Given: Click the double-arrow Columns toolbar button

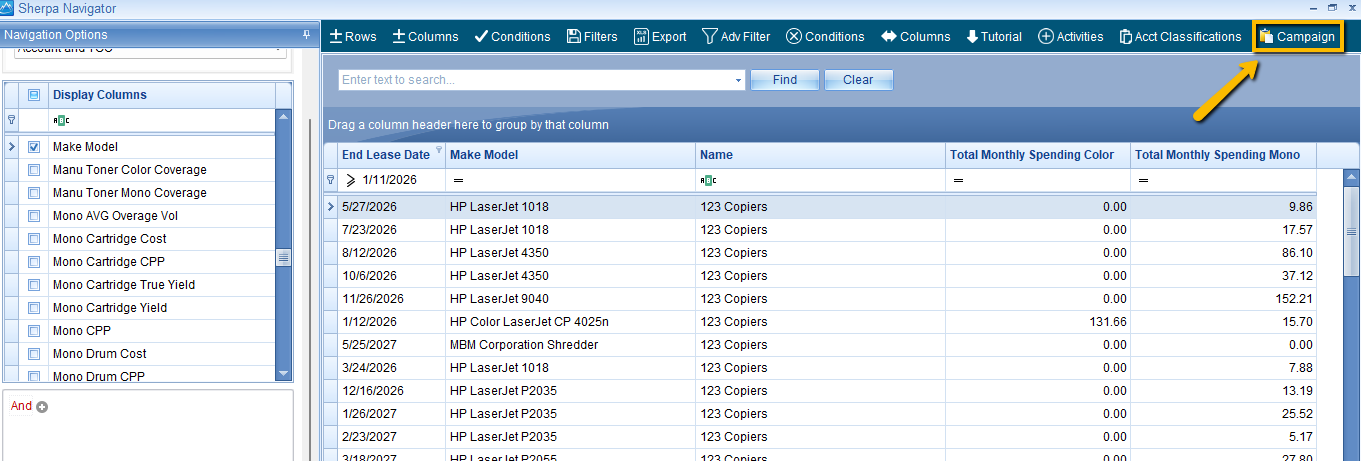Looking at the screenshot, I should (915, 36).
